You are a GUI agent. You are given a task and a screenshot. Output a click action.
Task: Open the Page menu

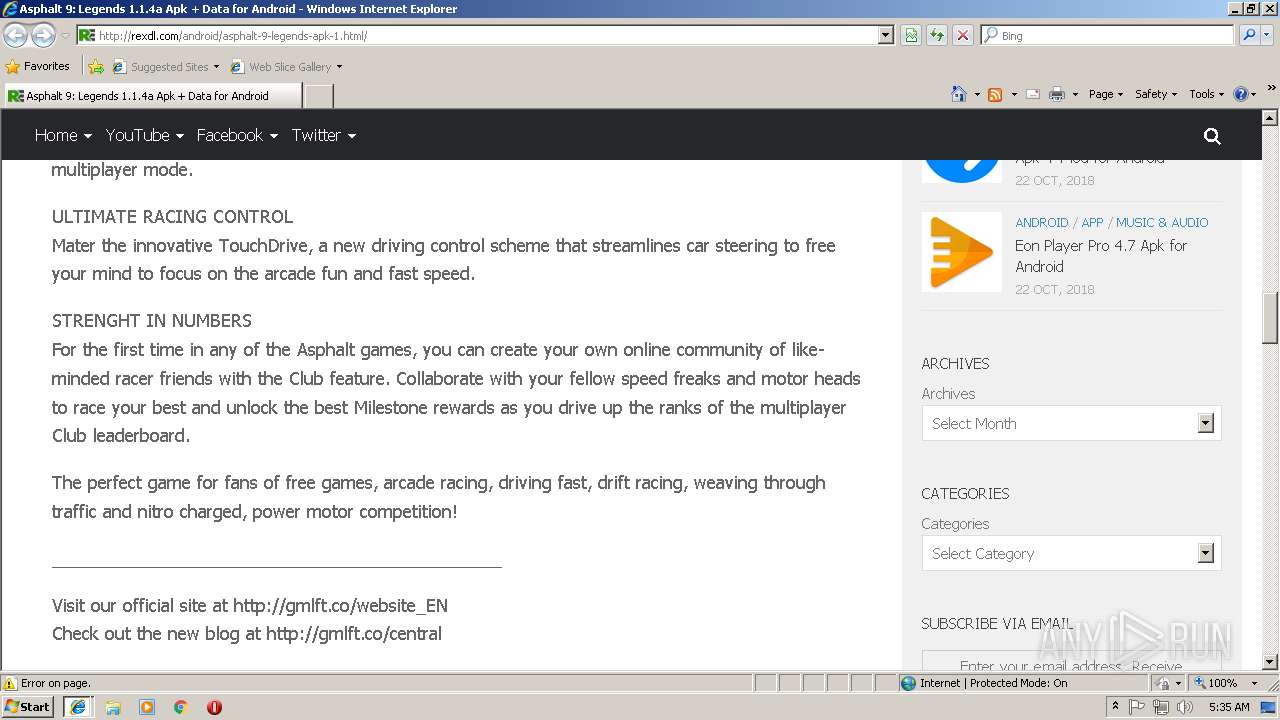coord(1105,94)
